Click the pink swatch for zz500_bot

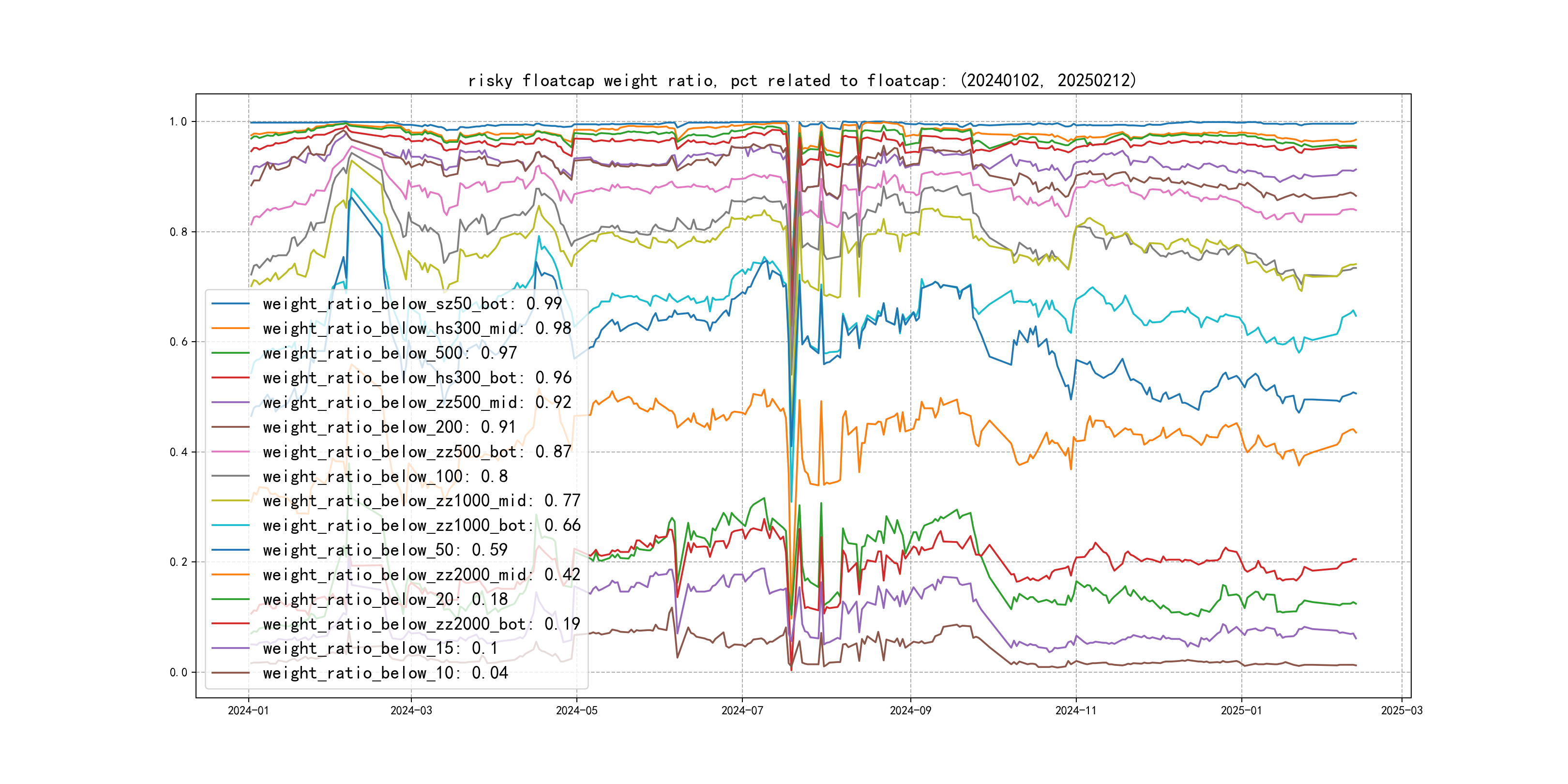[230, 452]
